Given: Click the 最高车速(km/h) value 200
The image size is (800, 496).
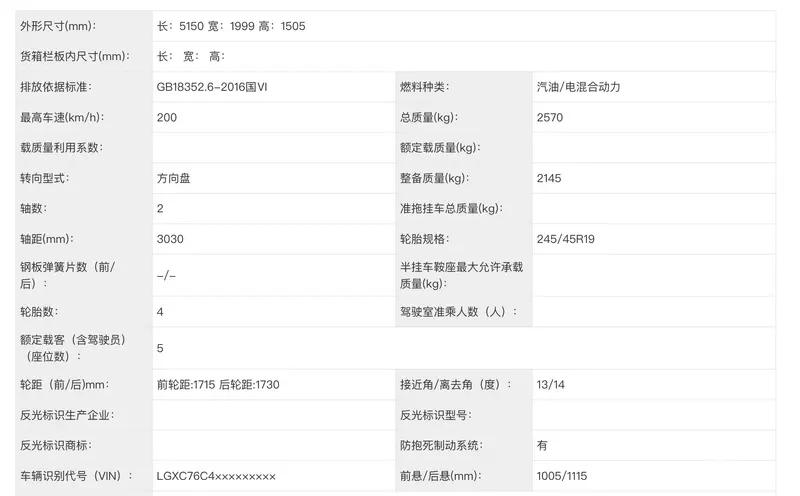Looking at the screenshot, I should (x=168, y=117).
